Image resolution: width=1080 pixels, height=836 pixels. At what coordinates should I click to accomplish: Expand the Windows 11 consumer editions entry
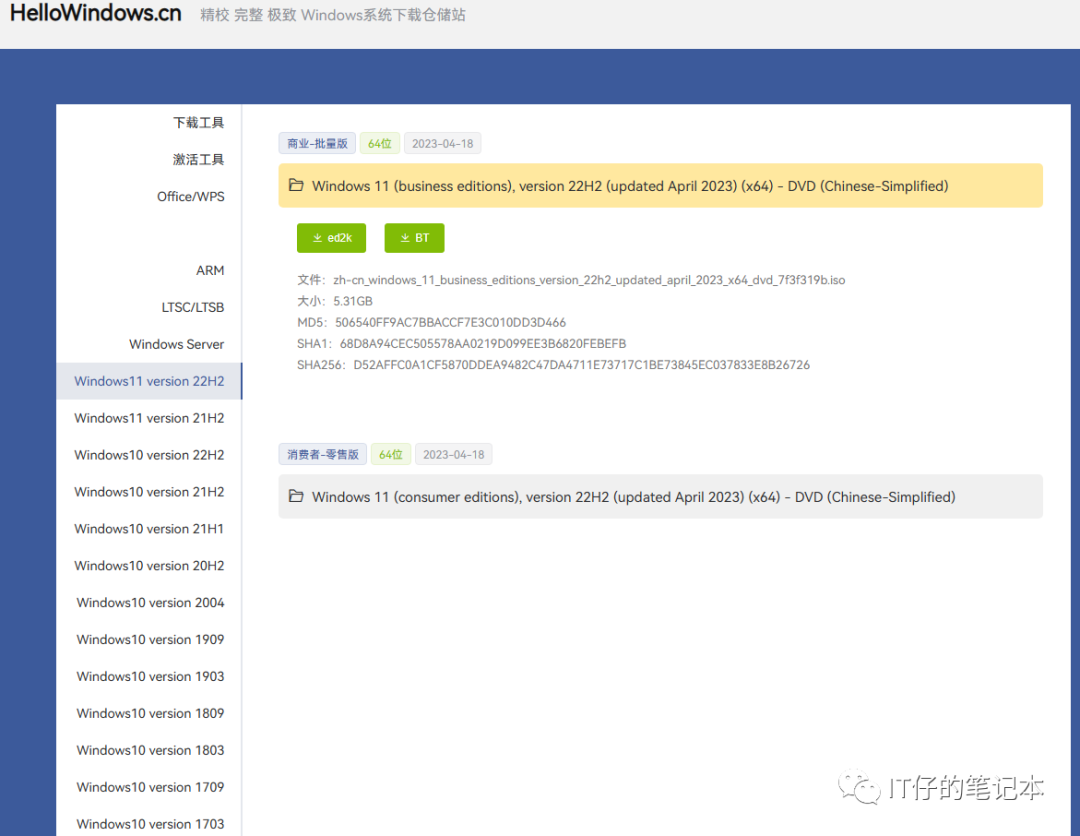coord(661,497)
